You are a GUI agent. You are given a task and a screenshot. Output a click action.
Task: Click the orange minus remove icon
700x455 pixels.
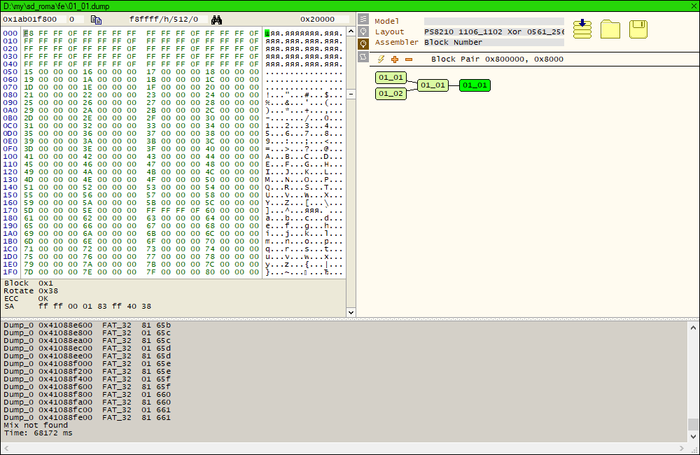pyautogui.click(x=408, y=59)
